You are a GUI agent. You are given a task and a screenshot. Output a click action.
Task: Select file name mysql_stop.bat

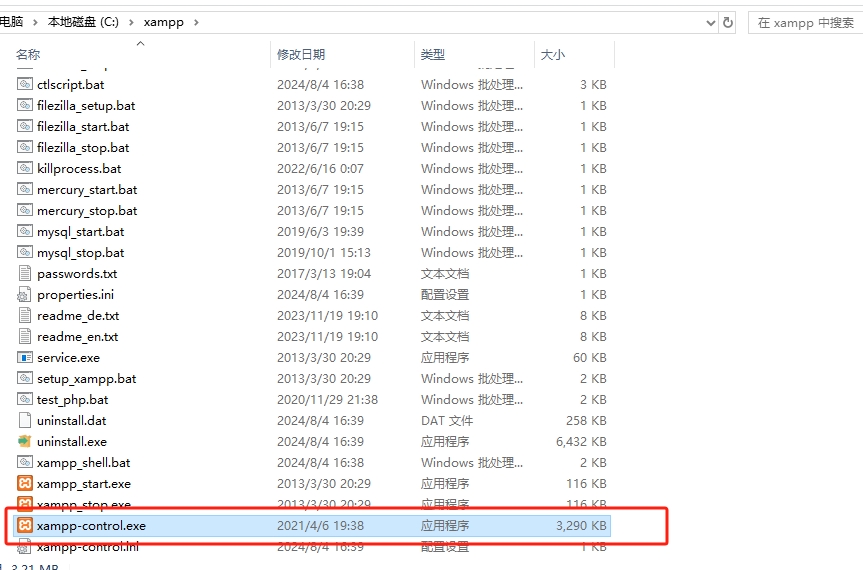point(81,253)
